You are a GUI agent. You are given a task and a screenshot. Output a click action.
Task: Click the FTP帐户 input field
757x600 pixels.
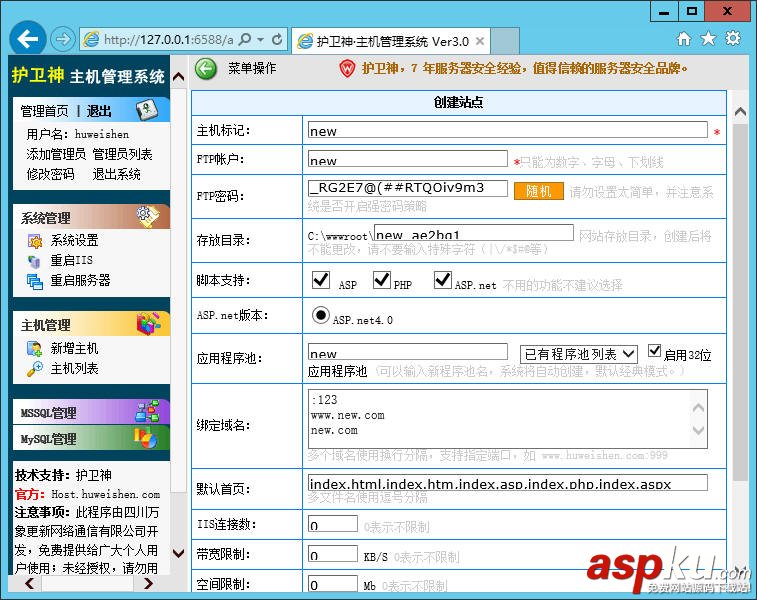pos(407,159)
